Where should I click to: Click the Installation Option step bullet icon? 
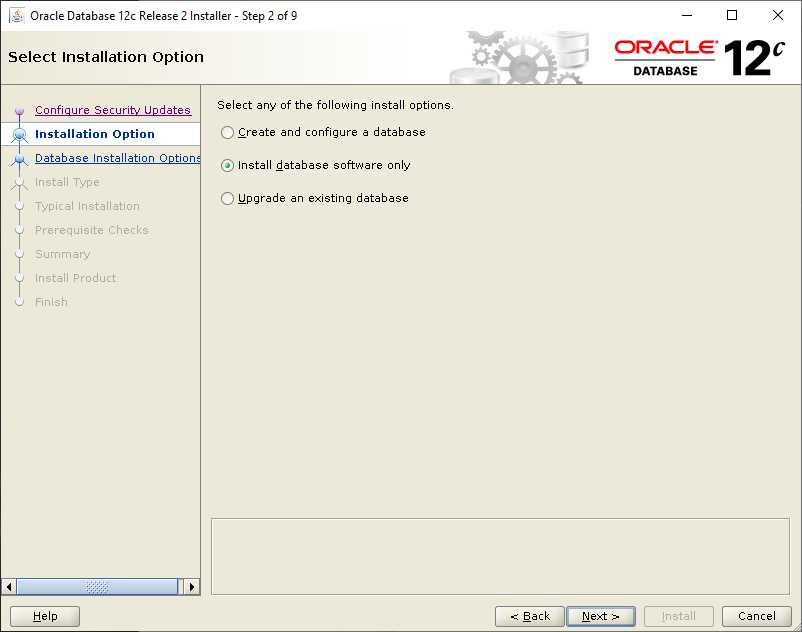click(x=19, y=134)
